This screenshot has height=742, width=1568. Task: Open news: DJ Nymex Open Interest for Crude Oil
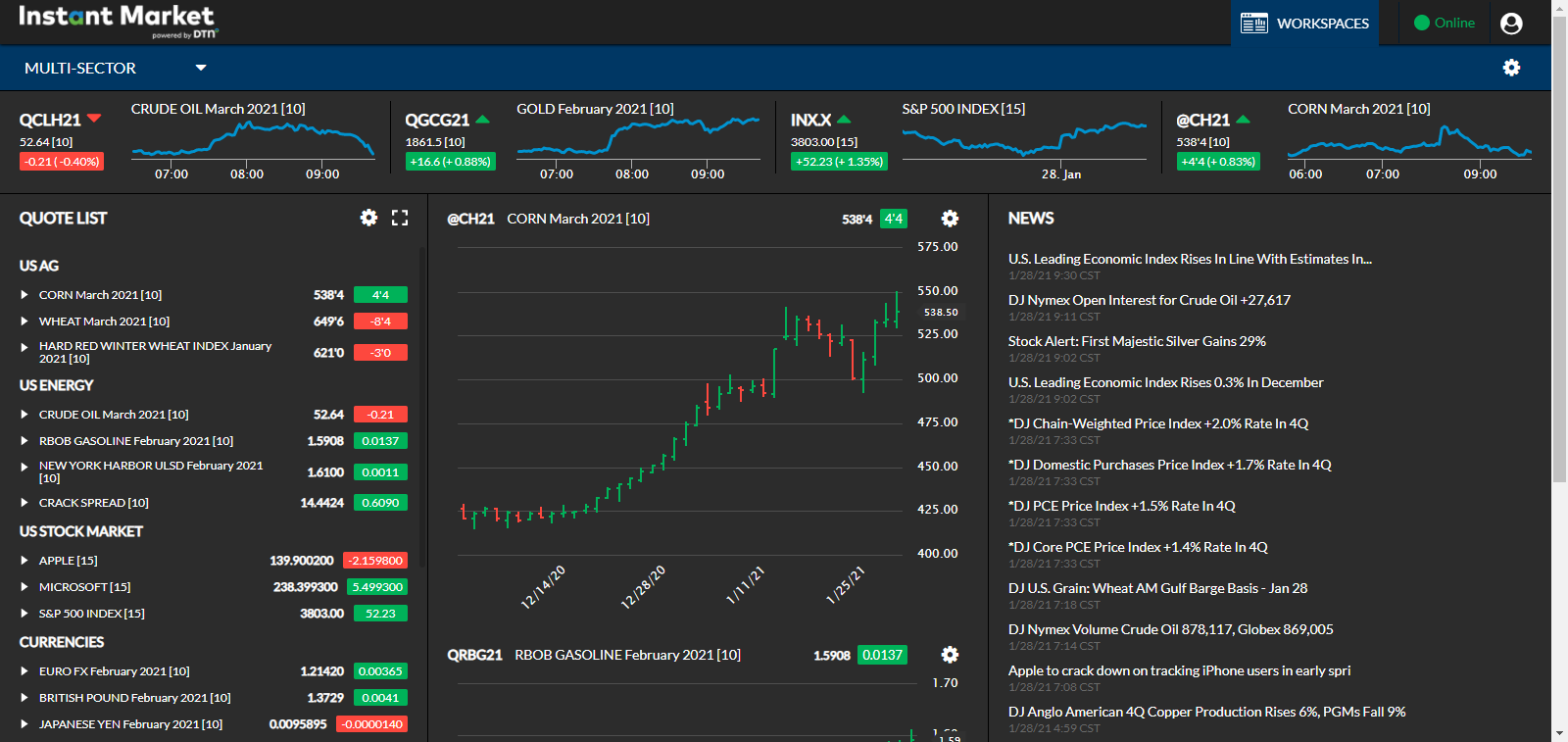[1150, 300]
